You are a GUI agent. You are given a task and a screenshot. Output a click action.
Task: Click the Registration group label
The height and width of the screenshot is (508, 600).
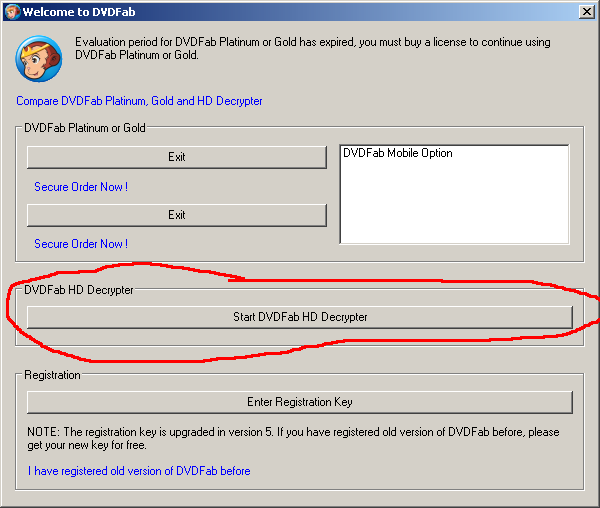click(52, 375)
